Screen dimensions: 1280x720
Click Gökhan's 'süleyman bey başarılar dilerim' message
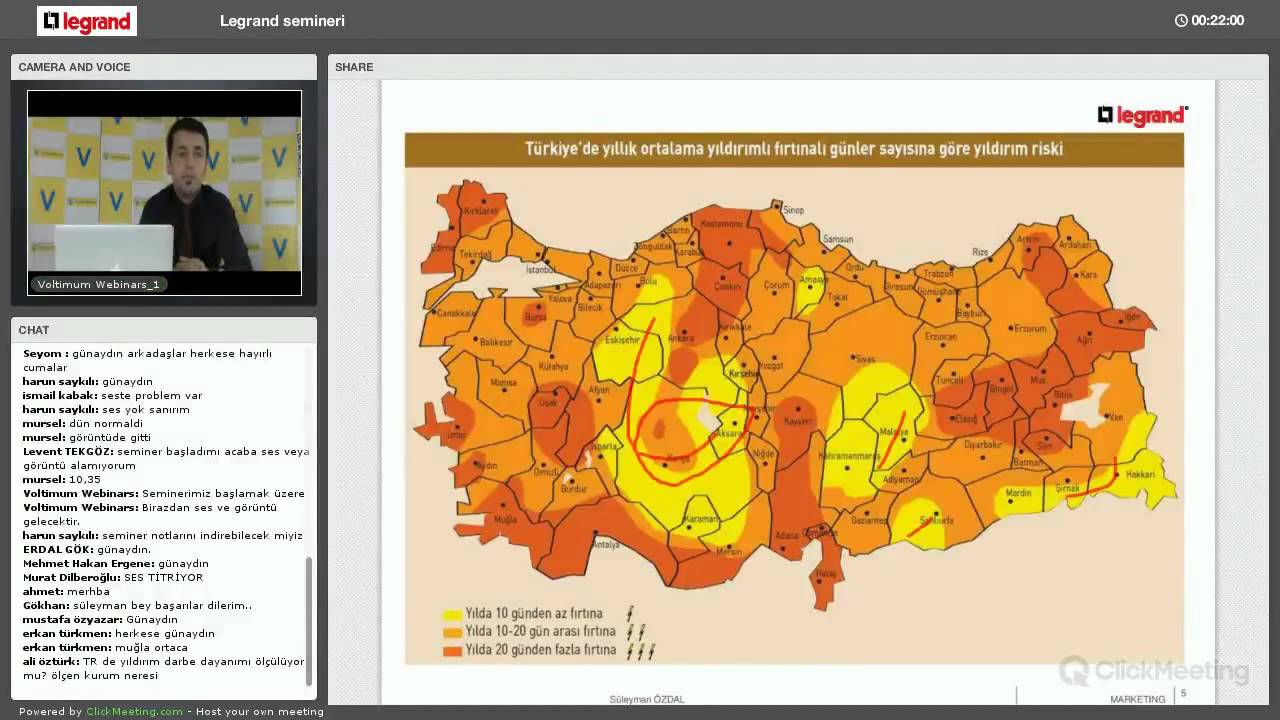click(x=138, y=605)
